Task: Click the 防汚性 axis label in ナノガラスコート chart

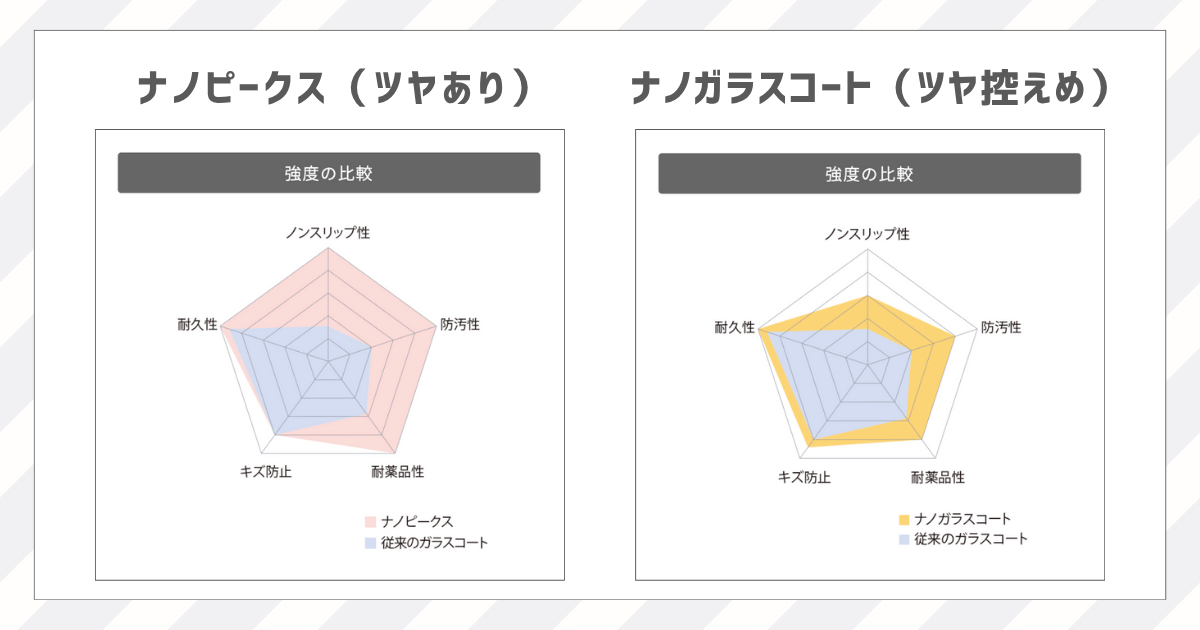Action: pyautogui.click(x=1000, y=327)
